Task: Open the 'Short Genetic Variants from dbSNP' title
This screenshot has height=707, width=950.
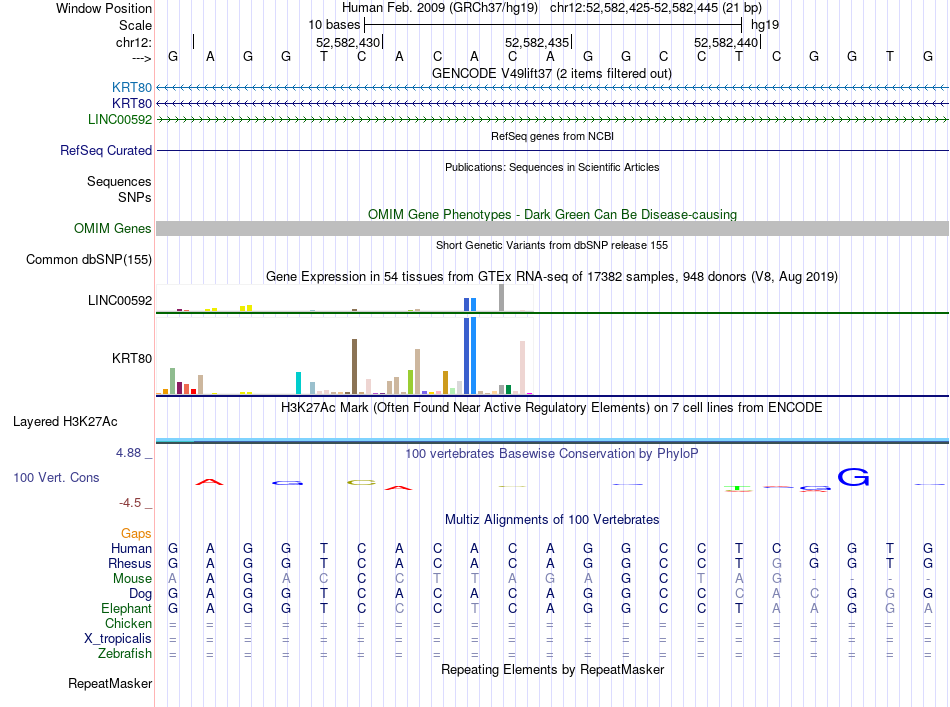Action: pyautogui.click(x=552, y=245)
